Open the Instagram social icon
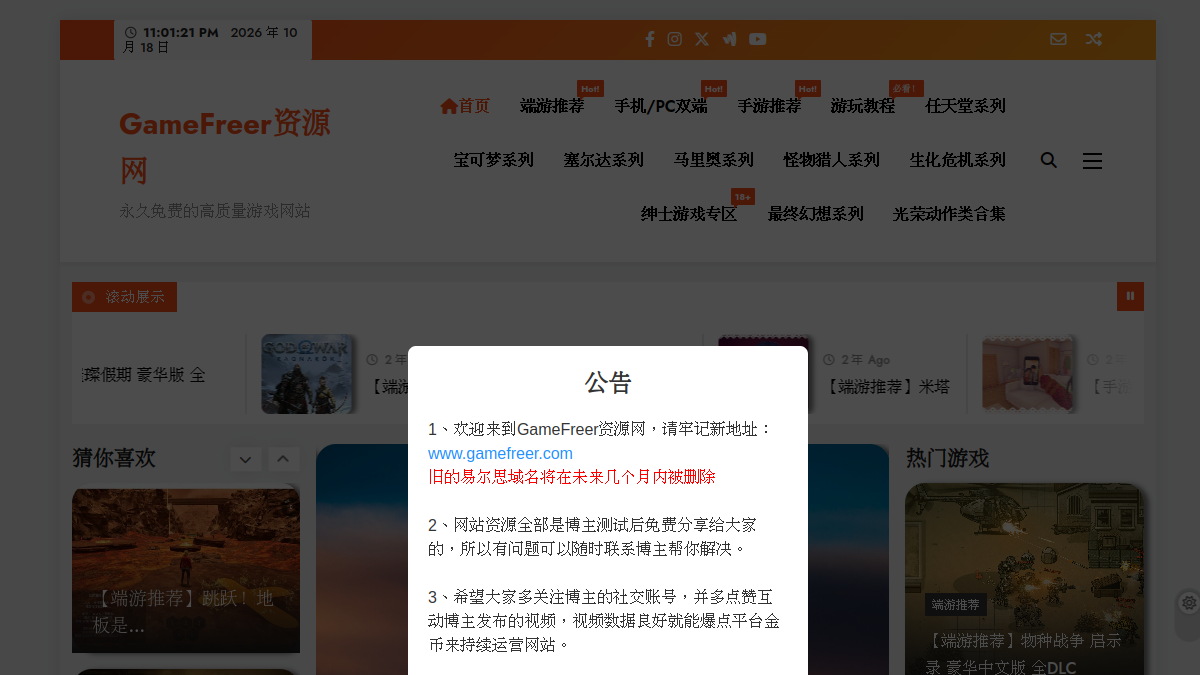 [x=675, y=39]
